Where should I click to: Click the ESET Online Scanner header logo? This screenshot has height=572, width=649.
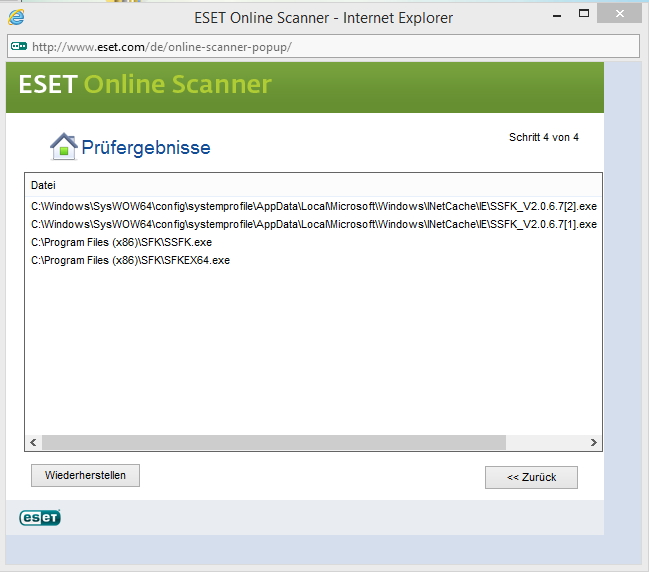[145, 84]
